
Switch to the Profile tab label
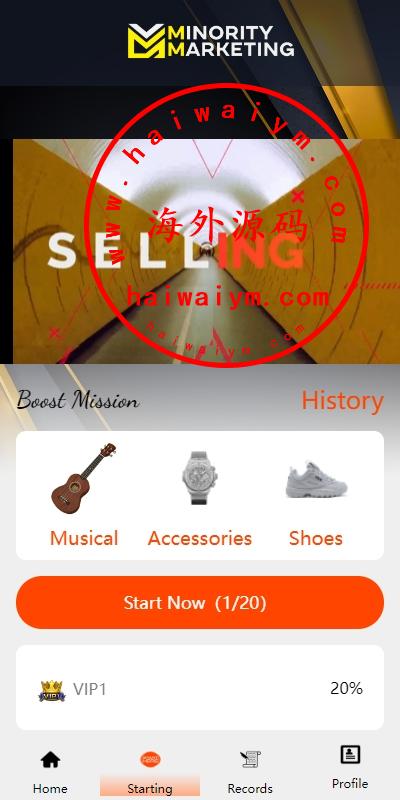point(350,783)
